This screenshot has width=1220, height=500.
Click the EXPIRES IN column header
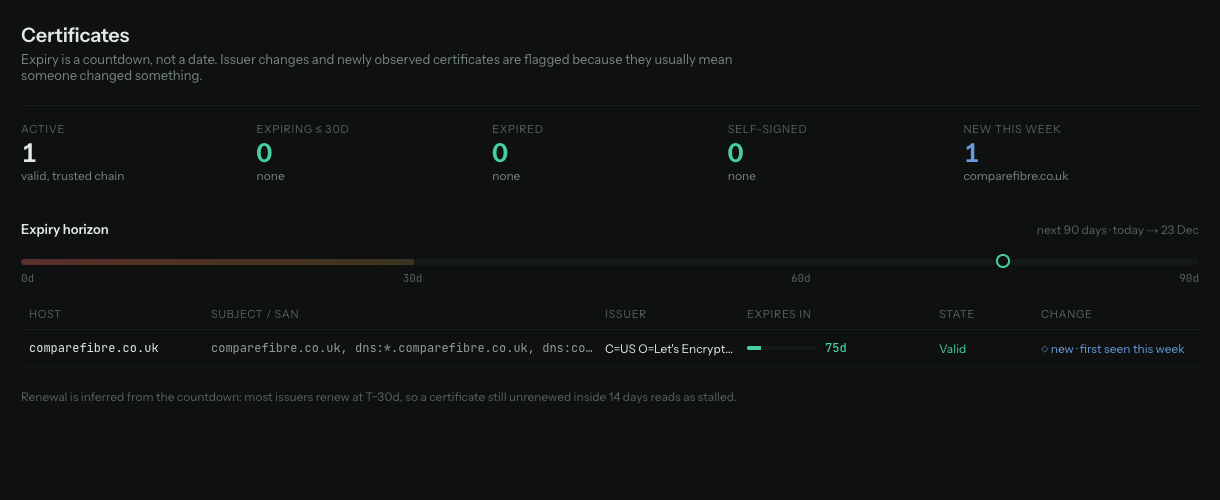(779, 314)
